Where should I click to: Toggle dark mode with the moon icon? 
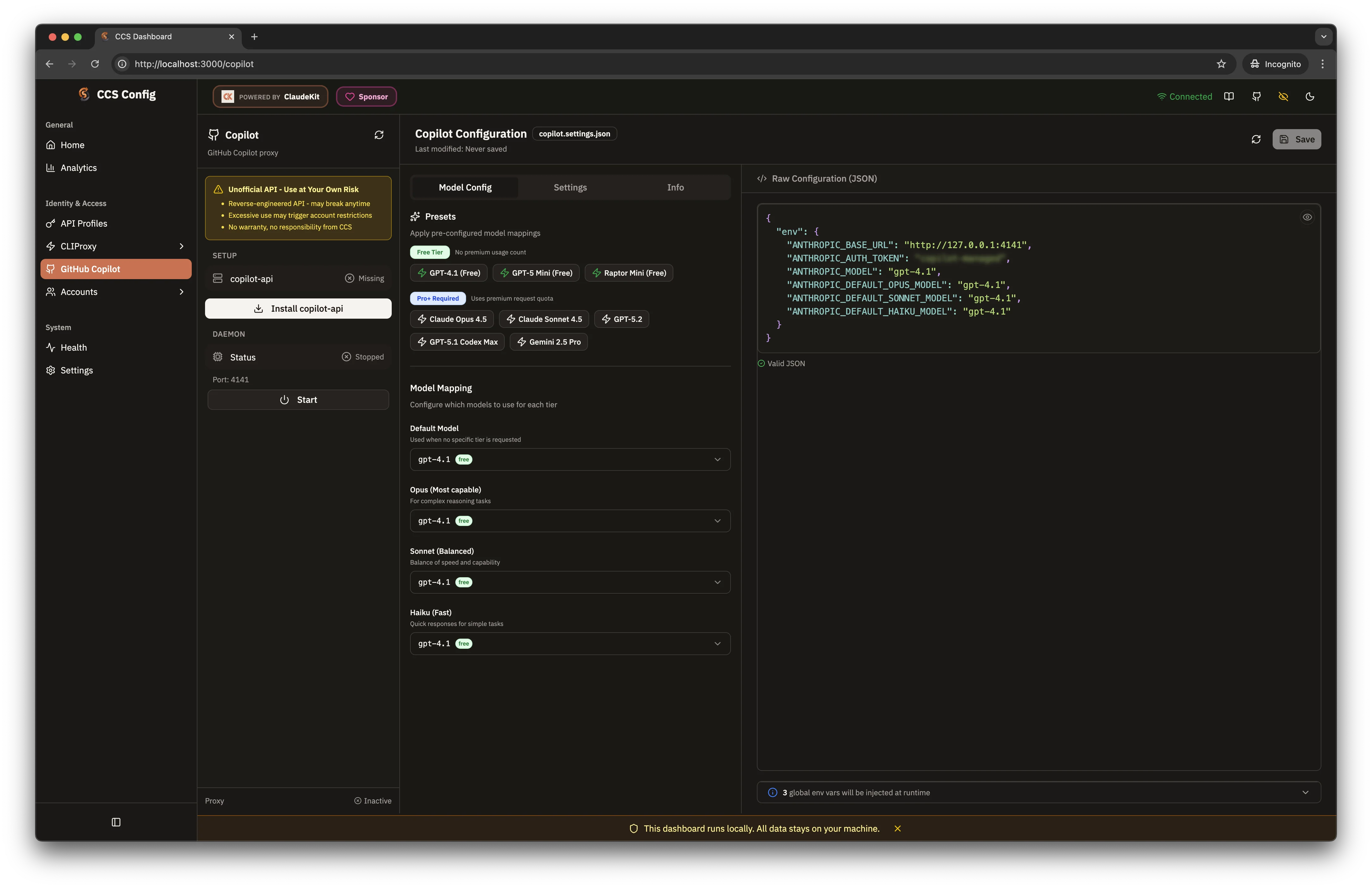pos(1310,96)
